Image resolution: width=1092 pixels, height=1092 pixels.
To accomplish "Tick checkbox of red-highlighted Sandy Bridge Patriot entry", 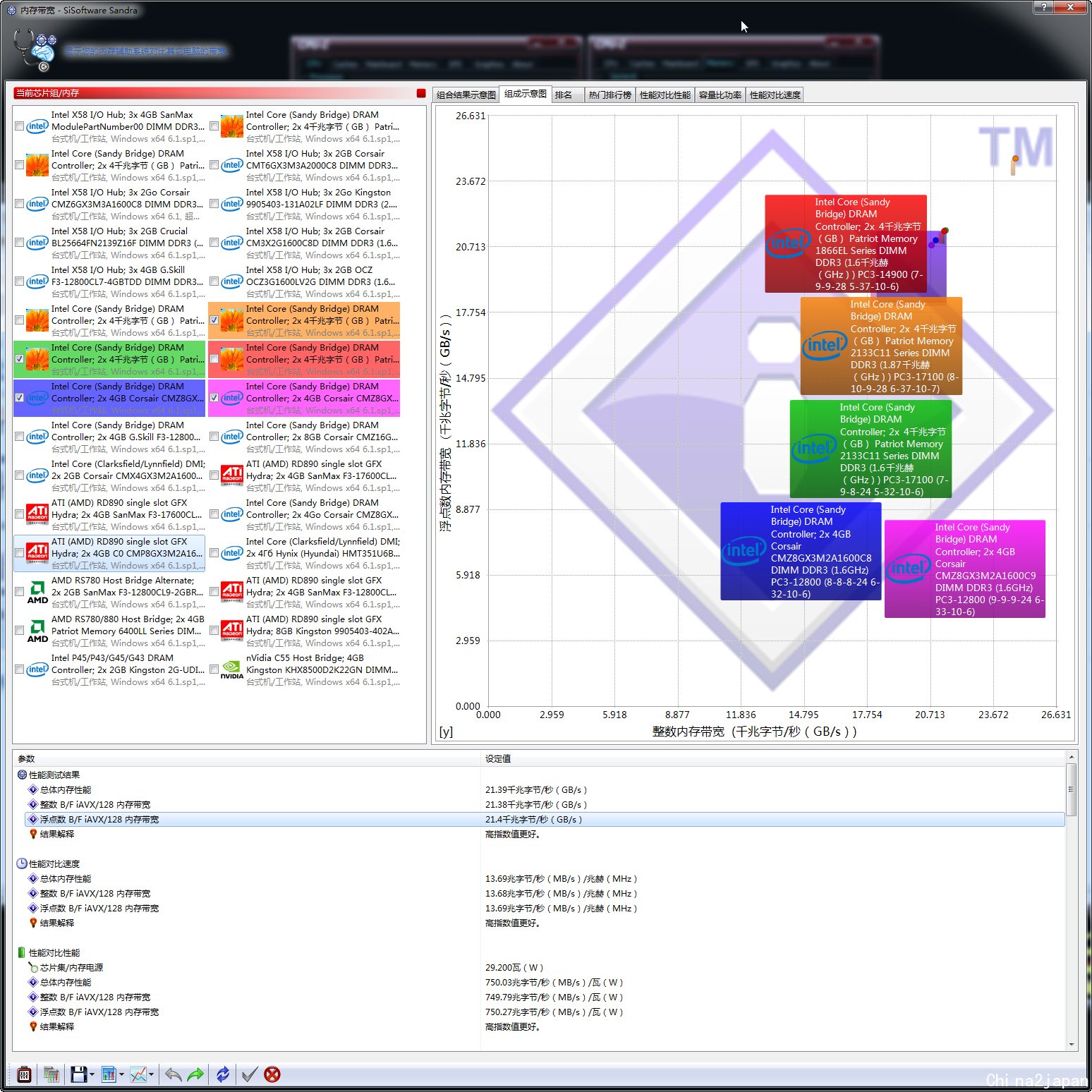I will [x=214, y=359].
